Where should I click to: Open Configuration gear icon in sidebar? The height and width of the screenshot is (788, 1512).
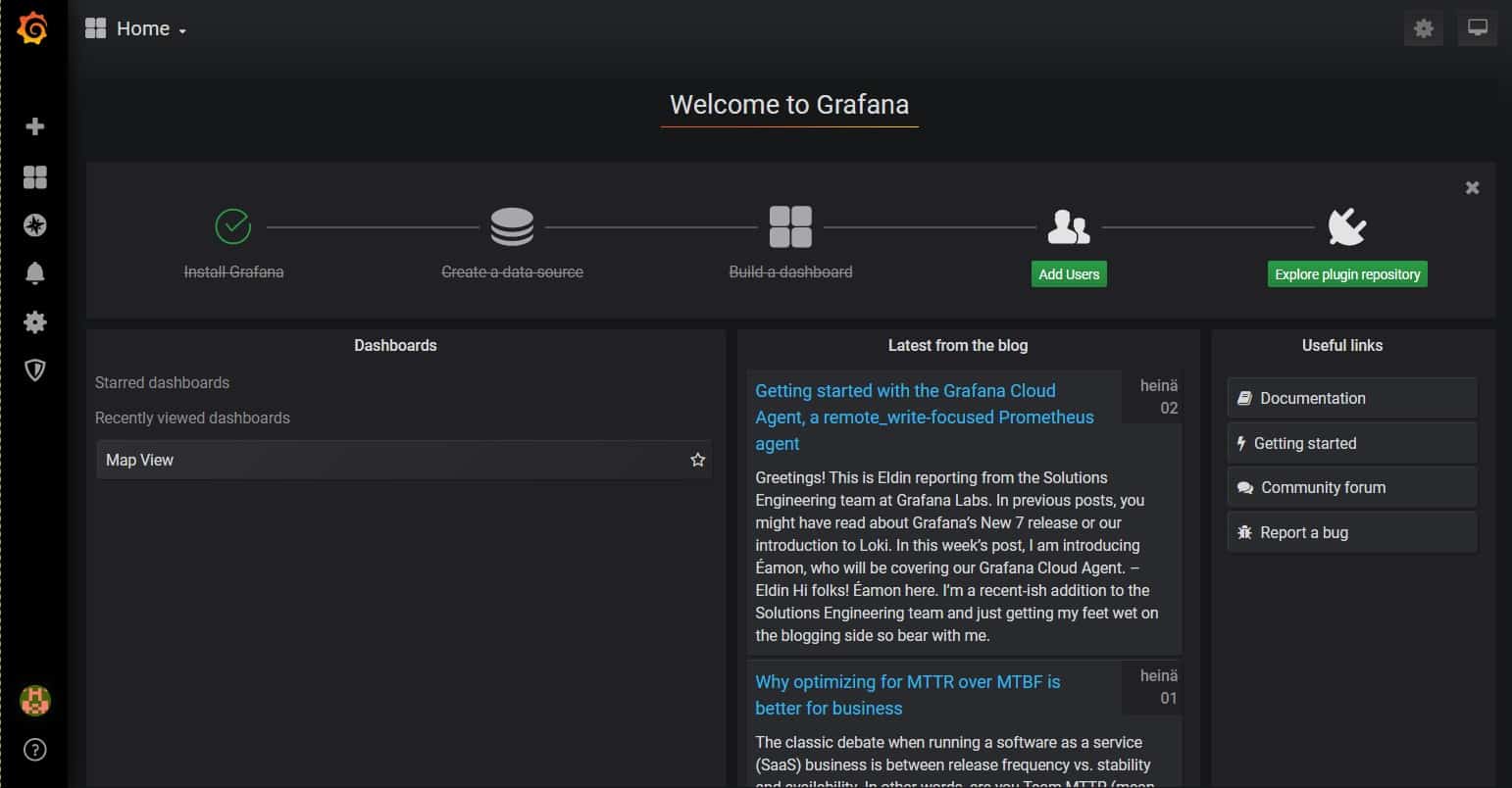tap(35, 321)
